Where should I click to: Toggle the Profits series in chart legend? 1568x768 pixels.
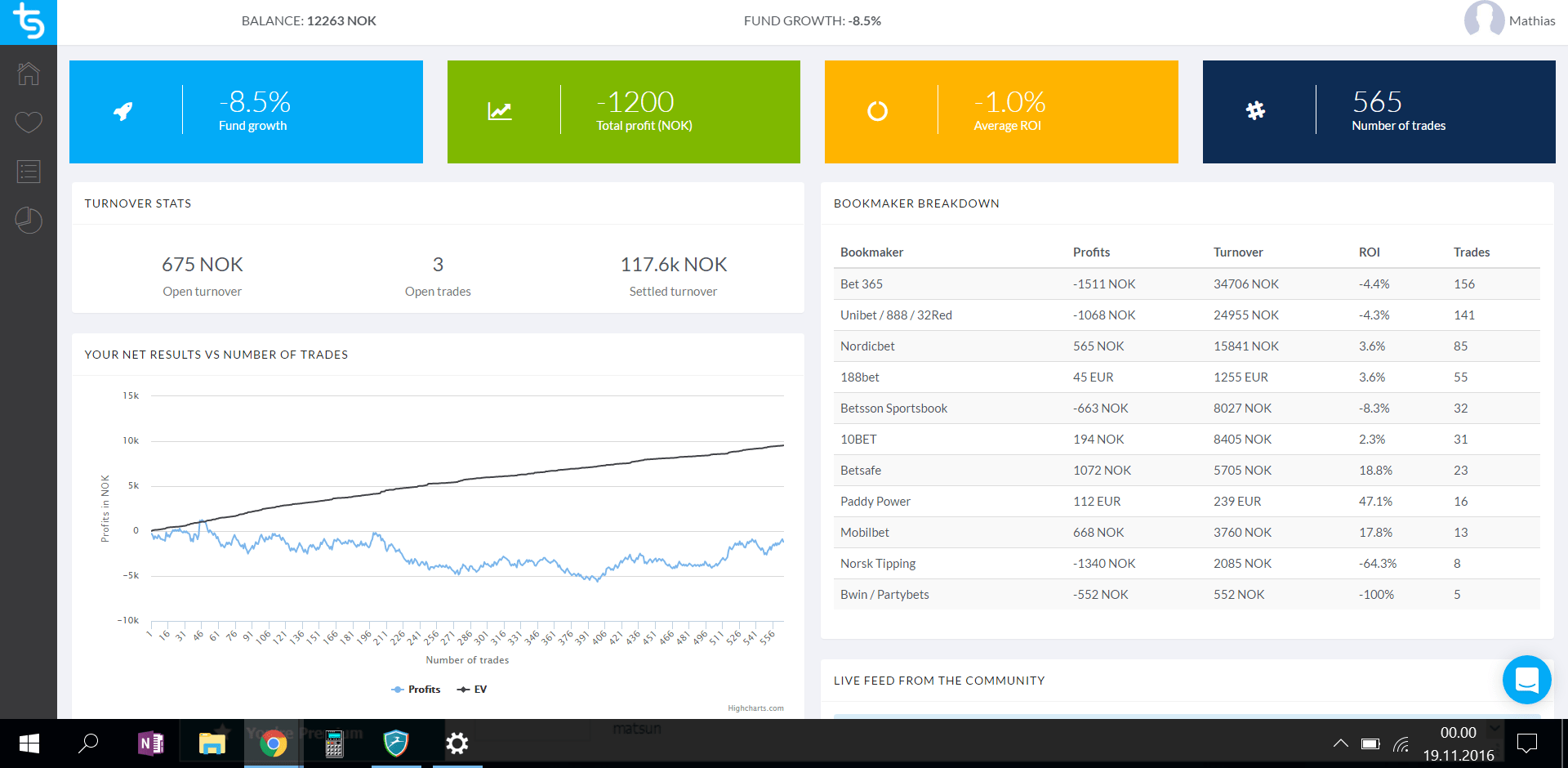(416, 690)
